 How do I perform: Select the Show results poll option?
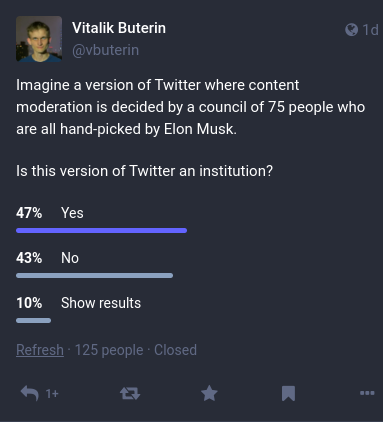(x=101, y=303)
